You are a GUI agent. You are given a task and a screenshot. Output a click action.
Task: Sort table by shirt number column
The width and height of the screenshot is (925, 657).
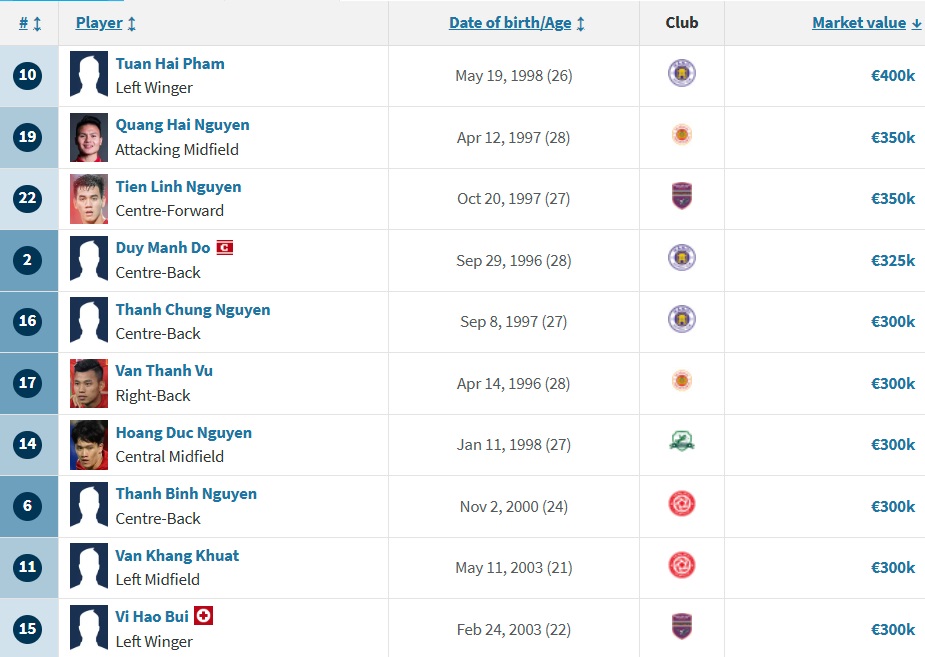coord(29,23)
